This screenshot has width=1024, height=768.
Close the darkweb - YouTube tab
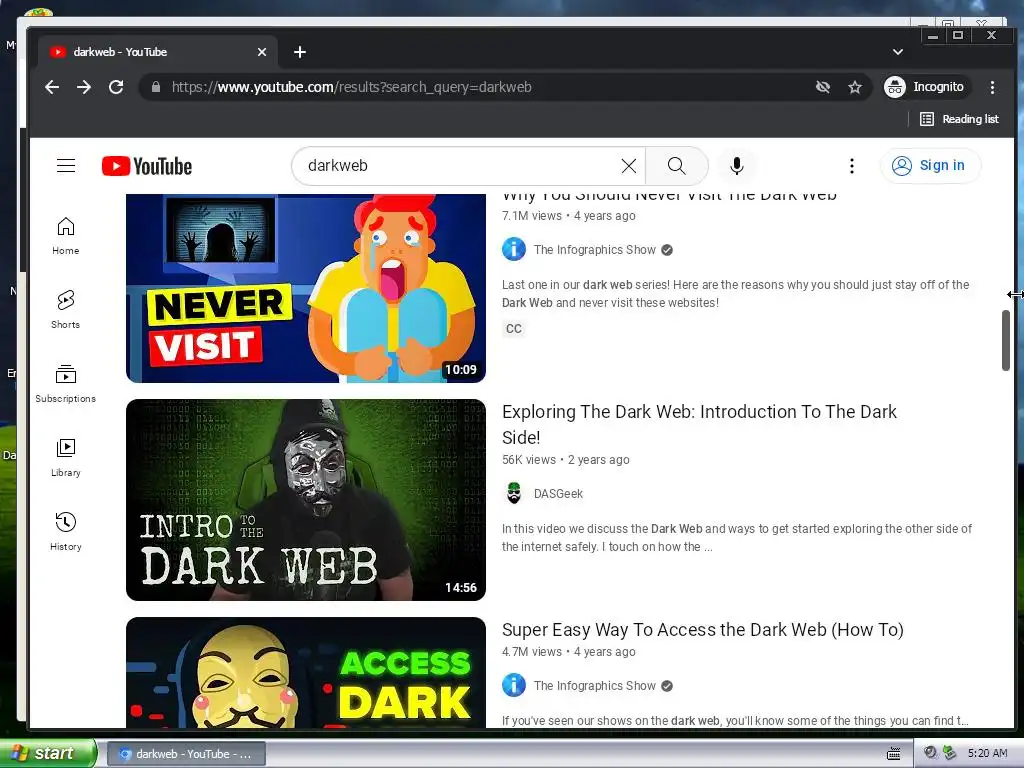pos(262,52)
